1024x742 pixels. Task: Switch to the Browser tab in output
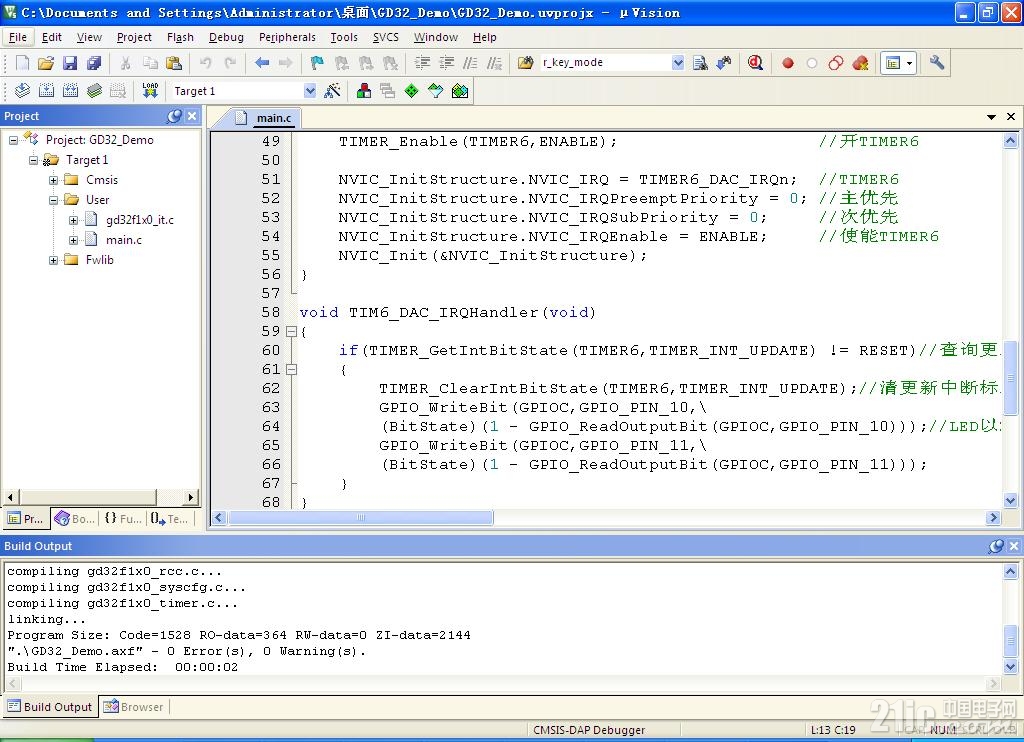pos(134,707)
